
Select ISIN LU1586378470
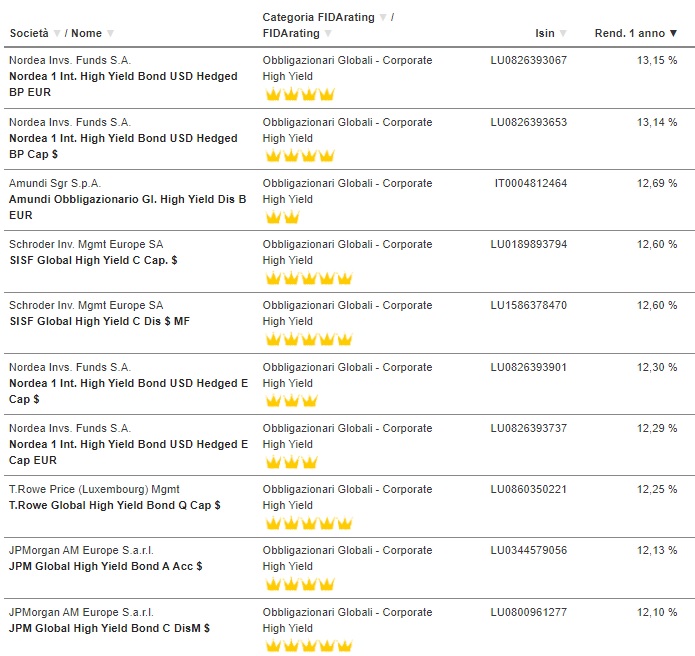528,305
